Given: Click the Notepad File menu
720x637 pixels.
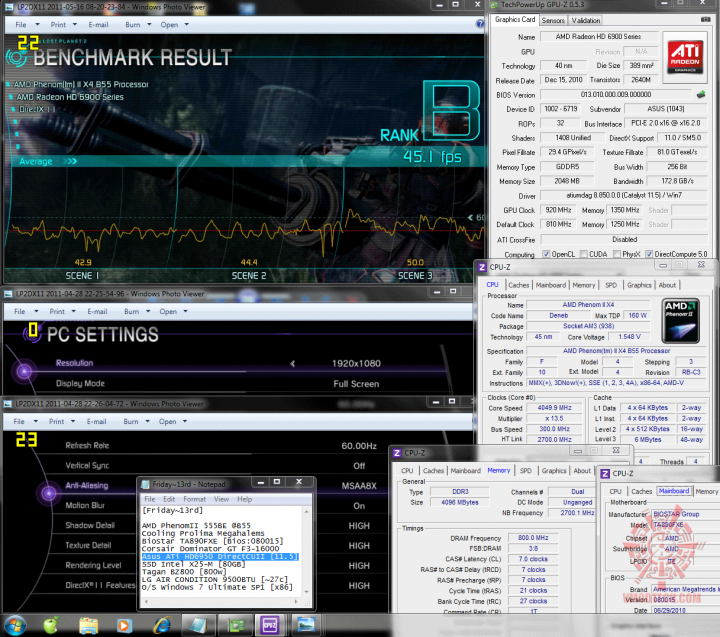Looking at the screenshot, I should (x=150, y=499).
